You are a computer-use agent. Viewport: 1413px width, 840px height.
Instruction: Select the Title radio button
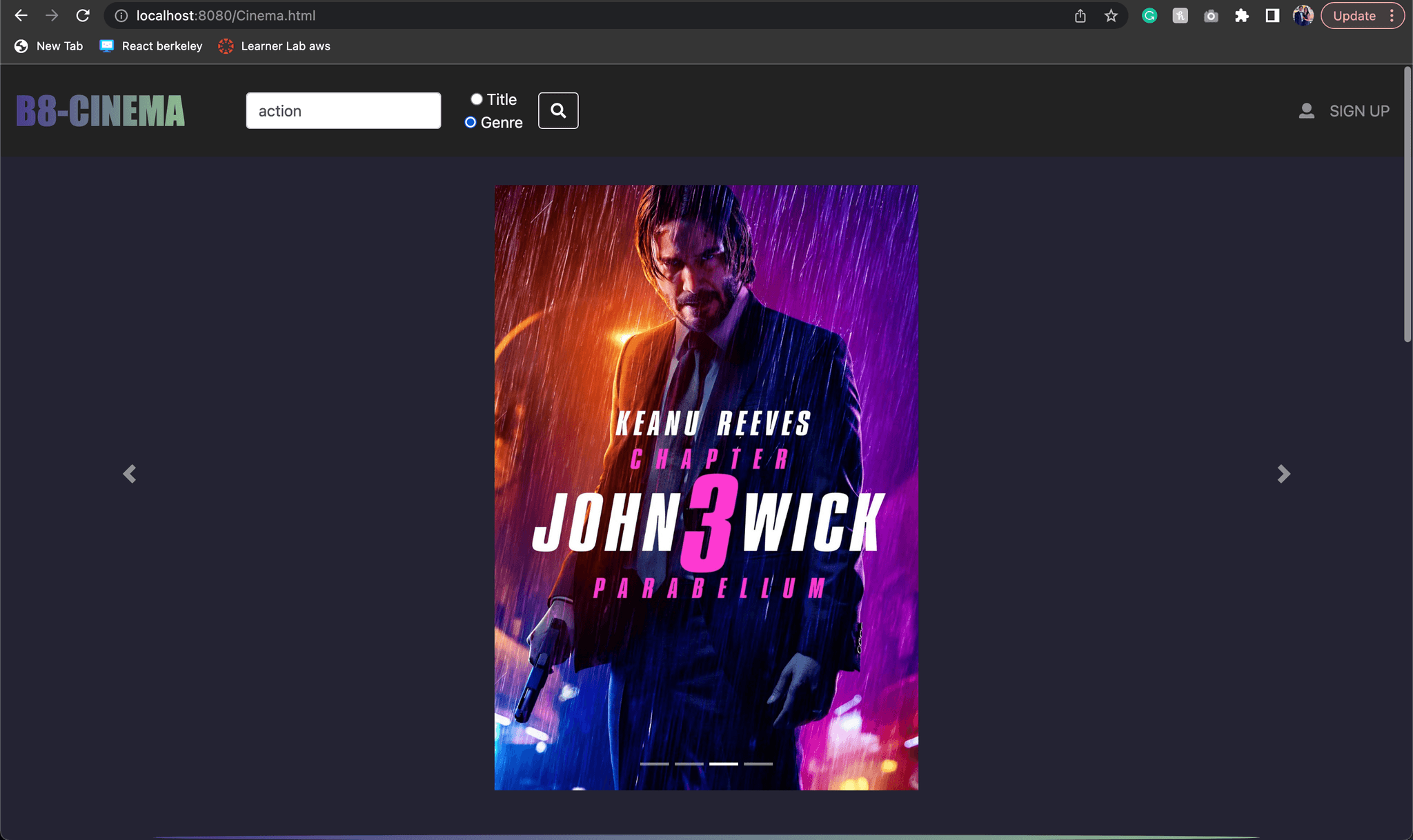click(x=477, y=99)
